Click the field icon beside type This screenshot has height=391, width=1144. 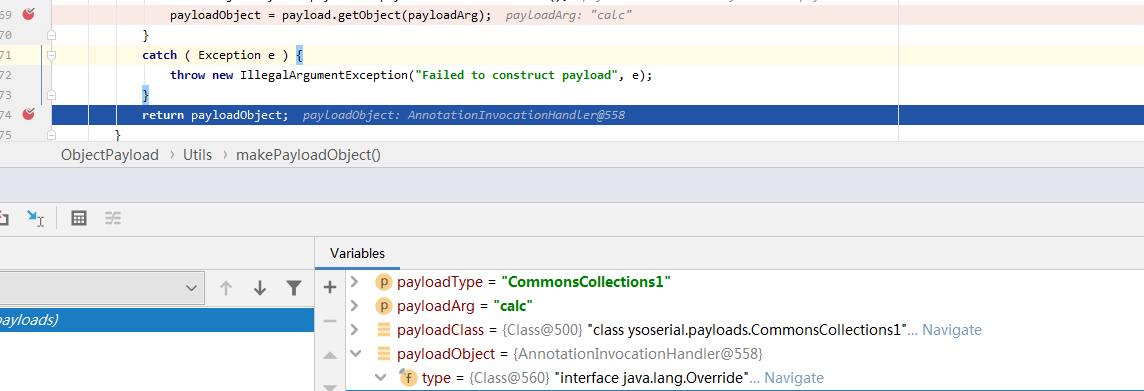[x=408, y=378]
